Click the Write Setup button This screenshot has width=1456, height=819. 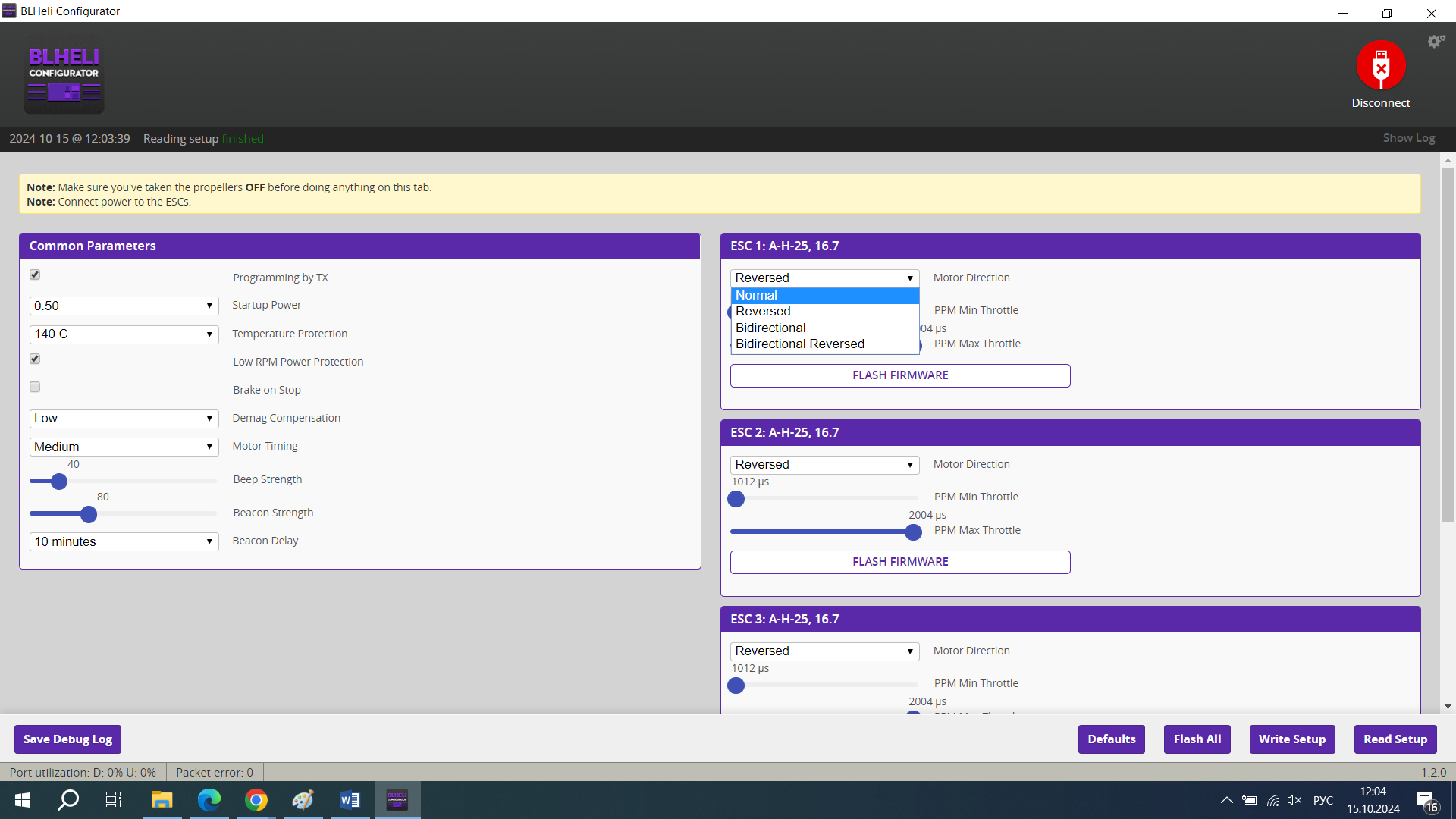[1291, 739]
